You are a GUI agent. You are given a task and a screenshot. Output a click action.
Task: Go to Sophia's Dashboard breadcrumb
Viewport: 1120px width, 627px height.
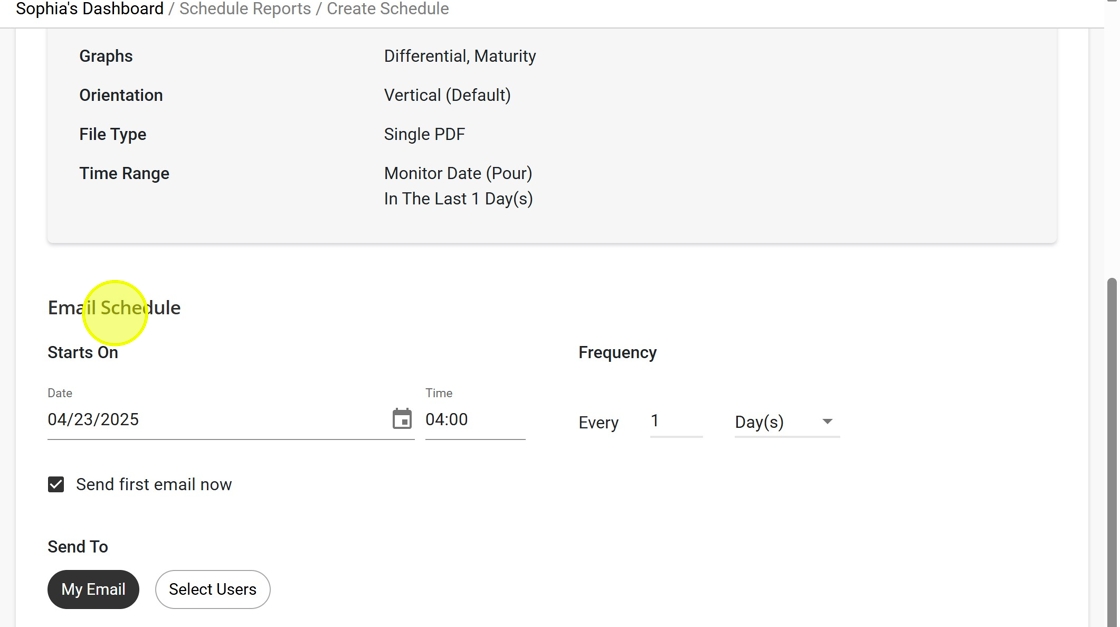tap(89, 9)
